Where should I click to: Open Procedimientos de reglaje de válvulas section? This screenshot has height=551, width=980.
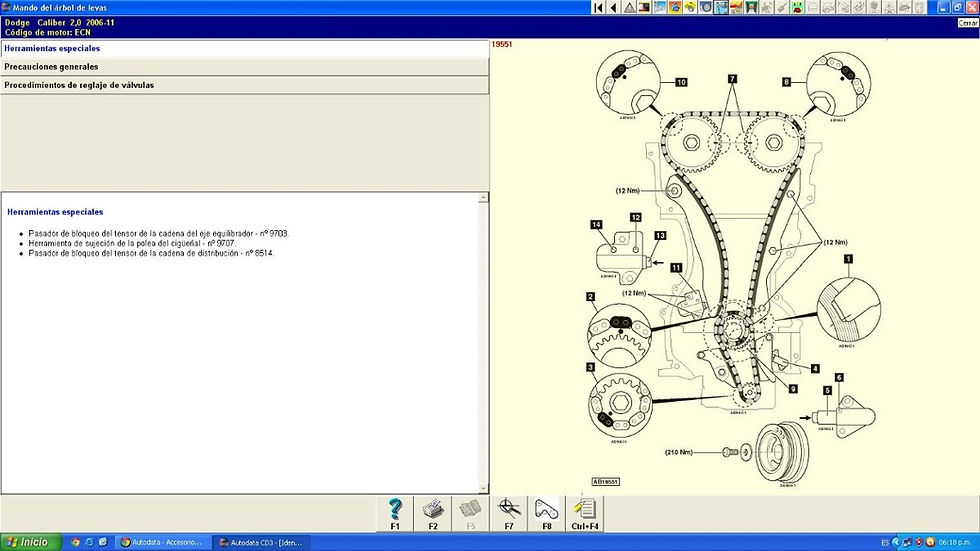[x=244, y=85]
